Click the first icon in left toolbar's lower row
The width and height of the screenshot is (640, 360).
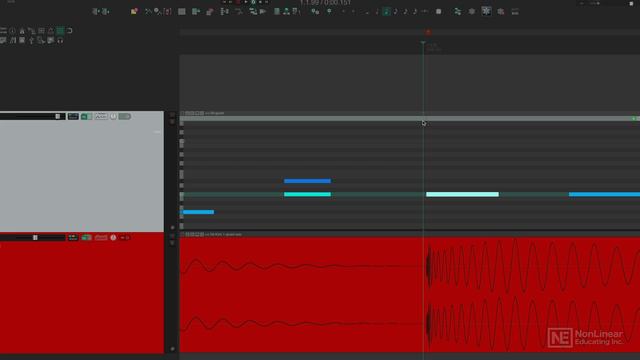(3, 40)
